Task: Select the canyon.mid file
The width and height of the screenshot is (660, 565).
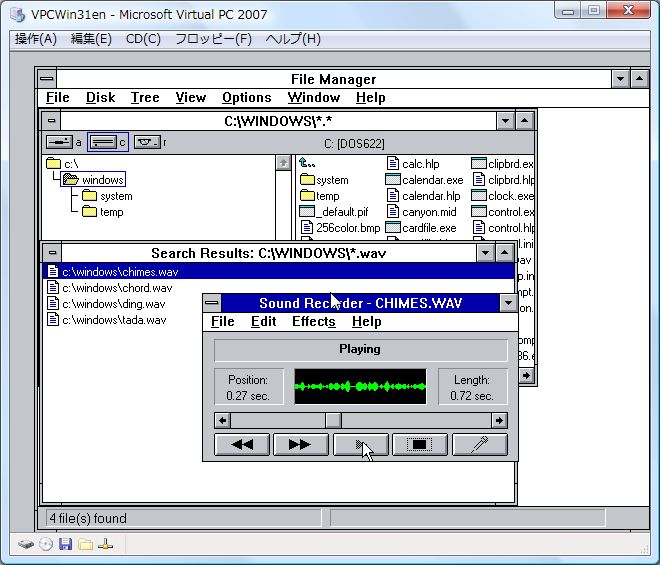Action: [421, 212]
